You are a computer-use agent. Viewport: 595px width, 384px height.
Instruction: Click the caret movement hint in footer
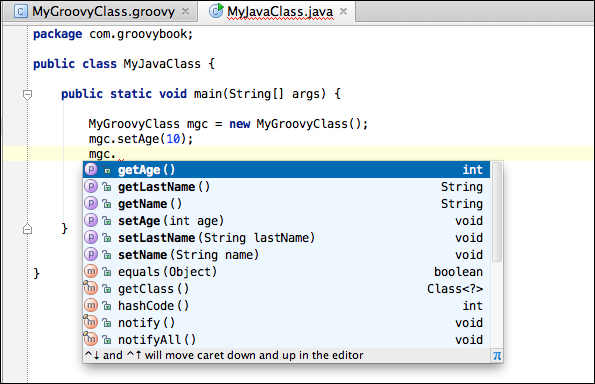tap(224, 356)
